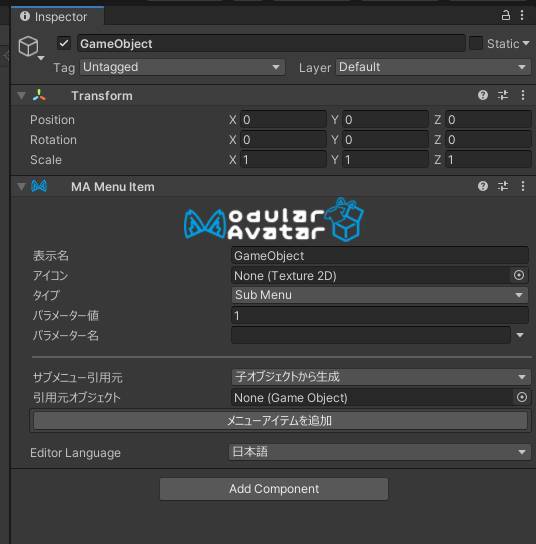Toggle the GameObject active checkbox
The width and height of the screenshot is (536, 544).
point(64,43)
